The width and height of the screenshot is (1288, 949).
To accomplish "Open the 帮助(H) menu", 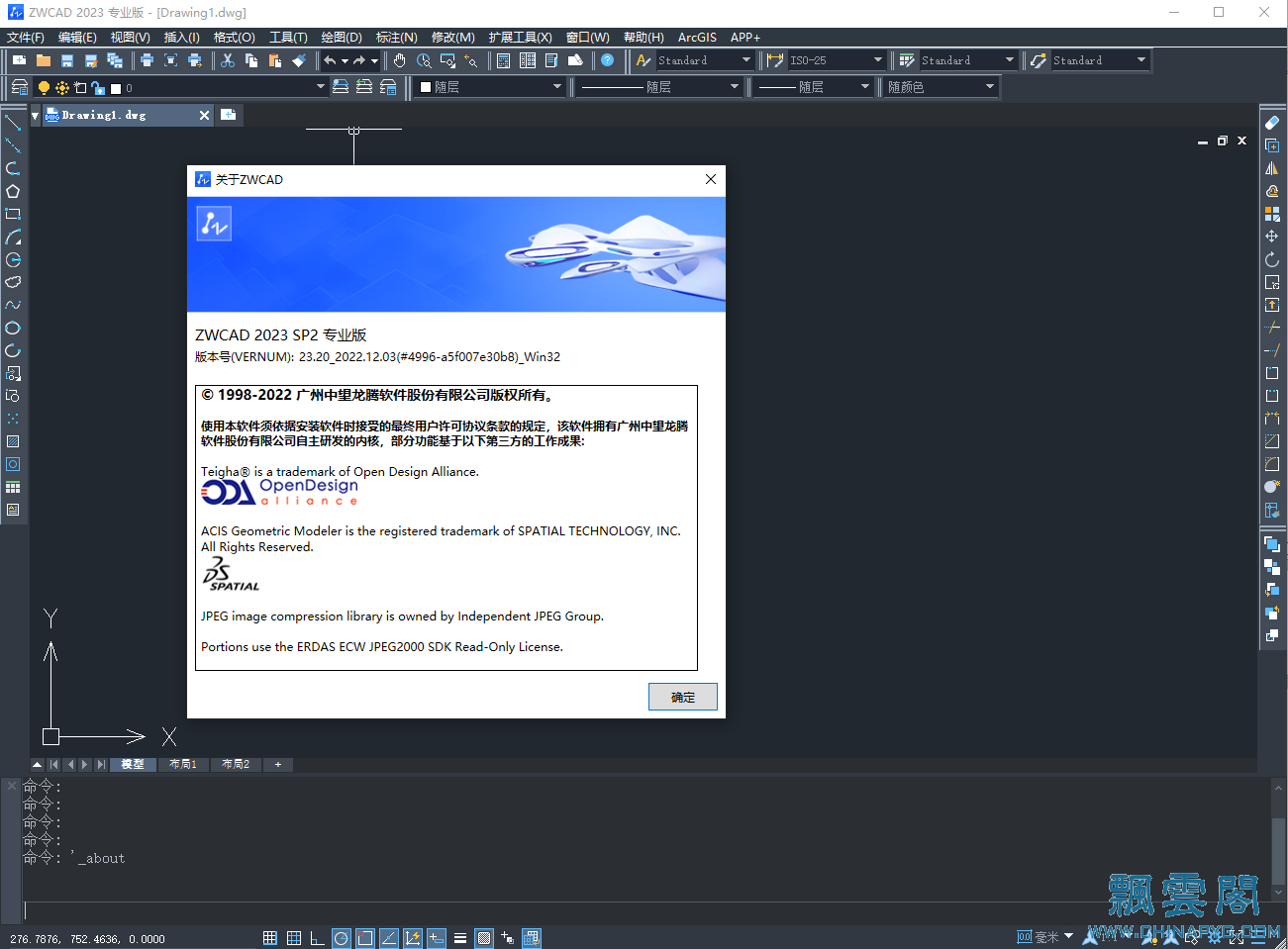I will tap(644, 37).
